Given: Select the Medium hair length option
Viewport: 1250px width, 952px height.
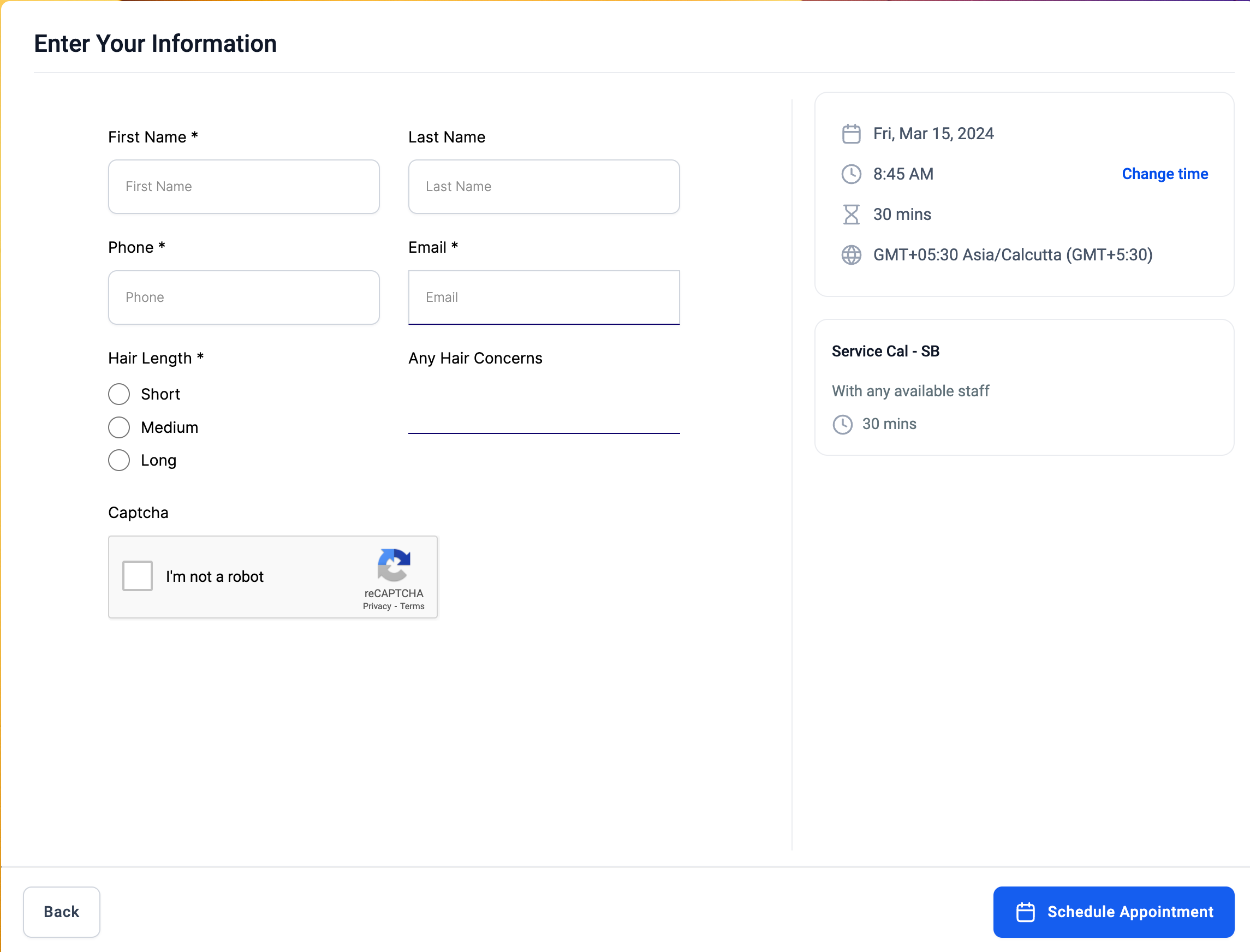Looking at the screenshot, I should click(119, 427).
